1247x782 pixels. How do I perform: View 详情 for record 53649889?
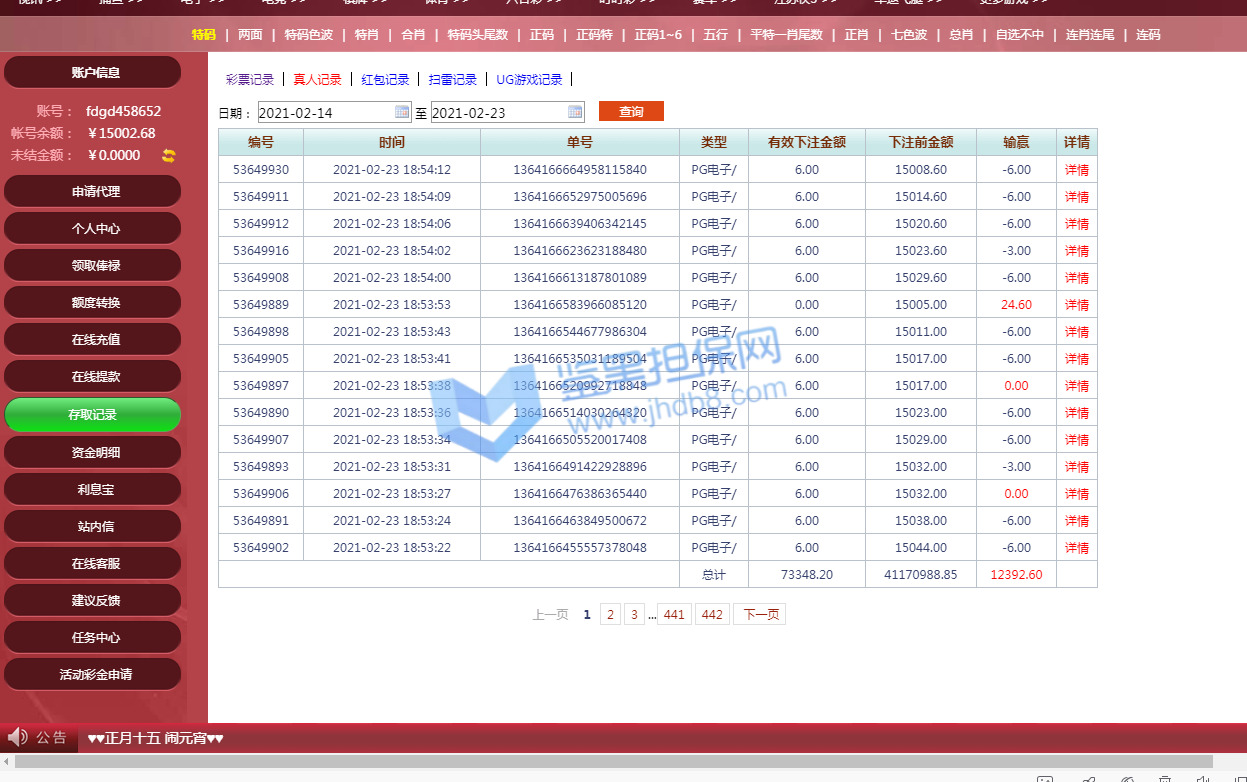click(1076, 305)
